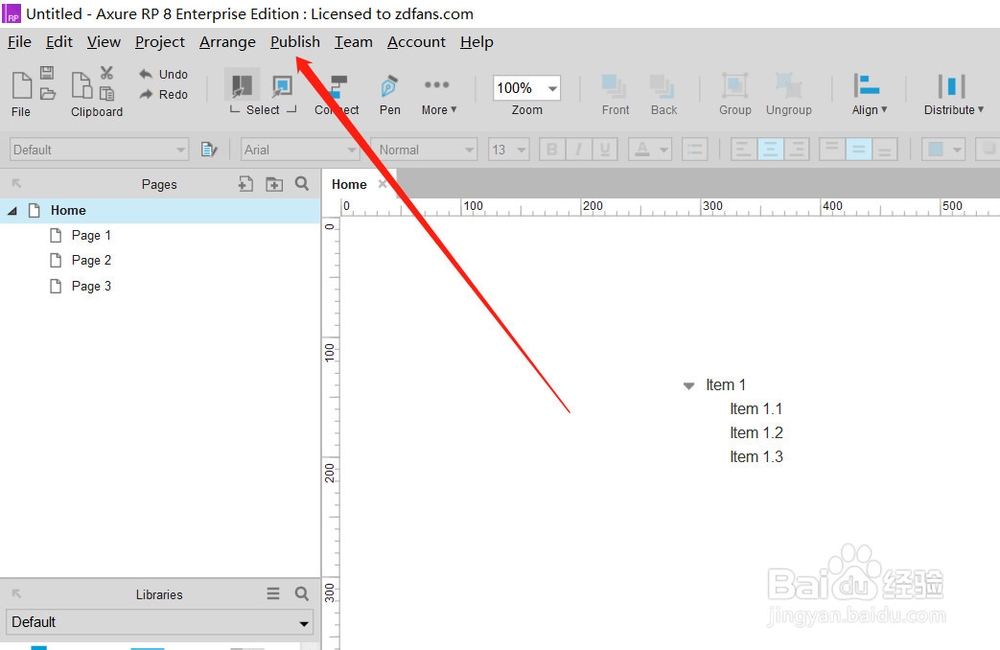Open the Project menu
Screen dimensions: 1000x650
tap(159, 42)
